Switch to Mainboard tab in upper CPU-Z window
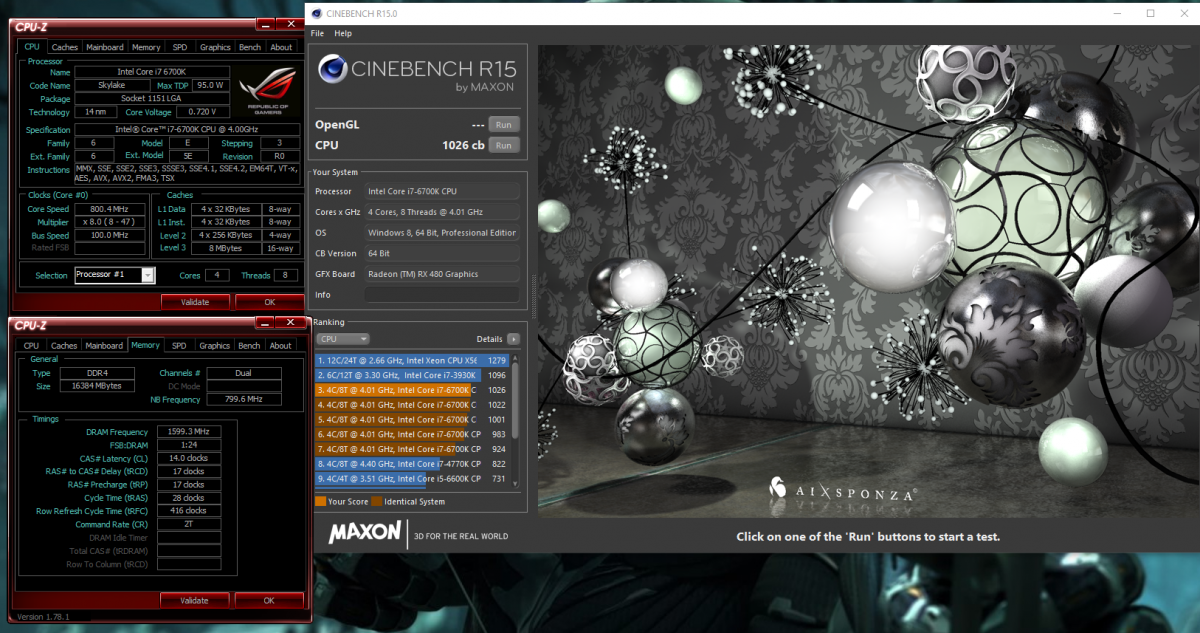1200x633 pixels. pos(105,47)
